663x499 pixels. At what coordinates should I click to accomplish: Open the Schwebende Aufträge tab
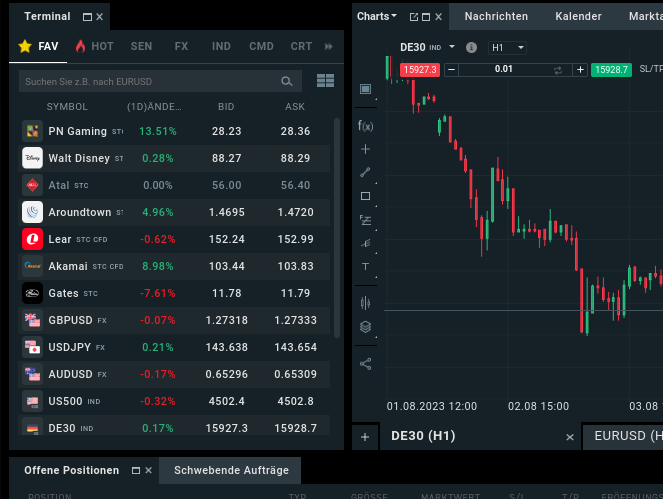pos(231,470)
